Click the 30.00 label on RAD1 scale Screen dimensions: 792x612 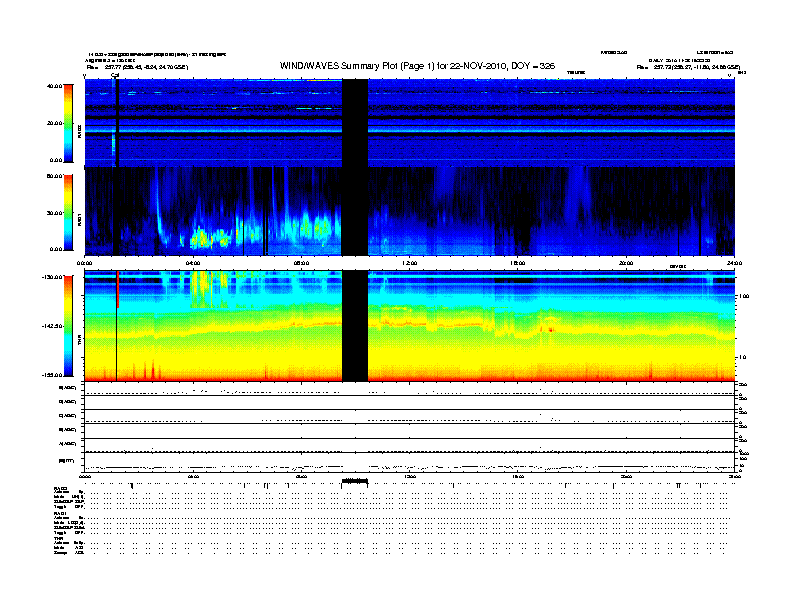point(55,213)
